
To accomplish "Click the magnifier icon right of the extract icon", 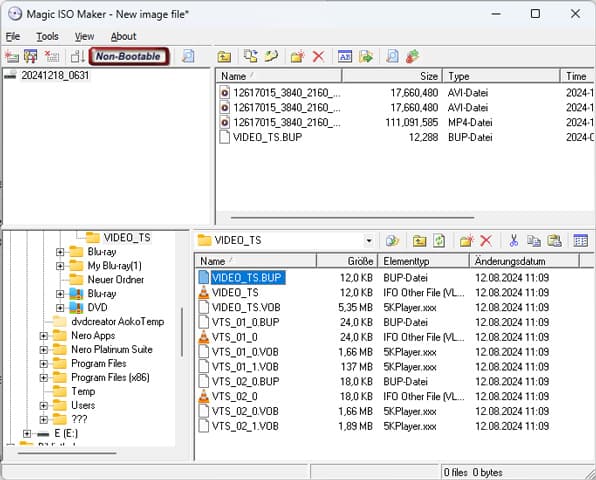I will pos(392,57).
